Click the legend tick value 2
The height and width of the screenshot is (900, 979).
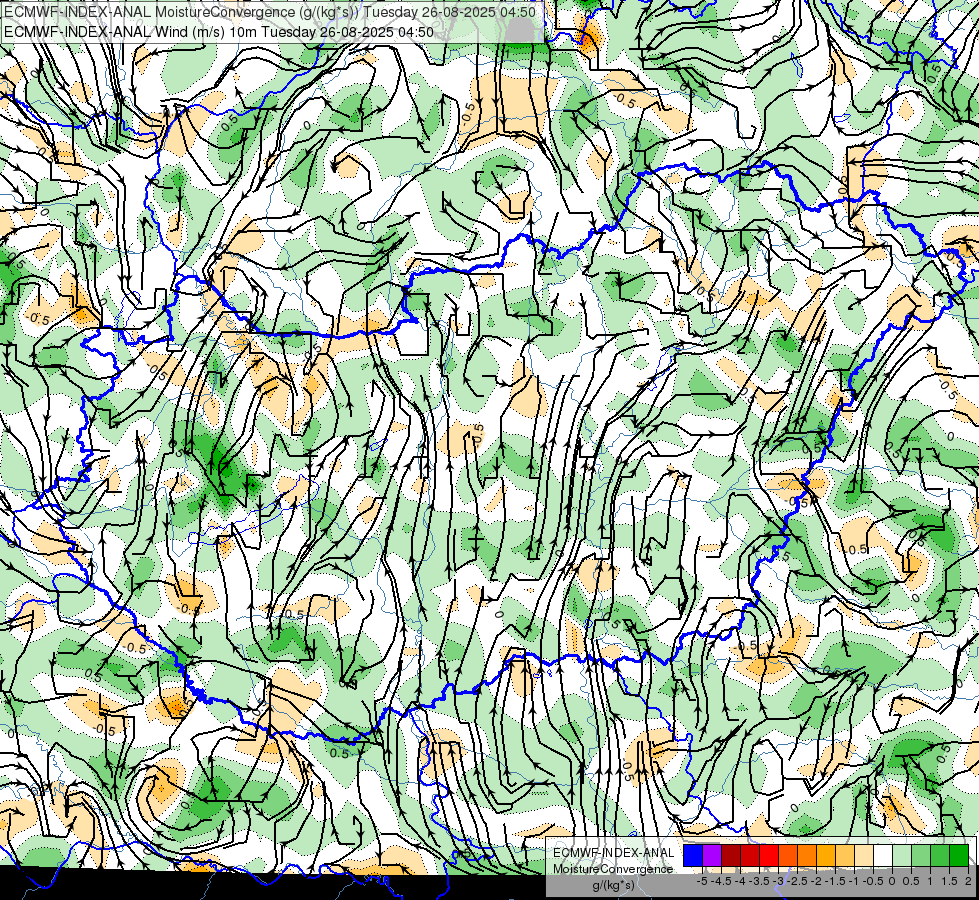click(x=968, y=881)
